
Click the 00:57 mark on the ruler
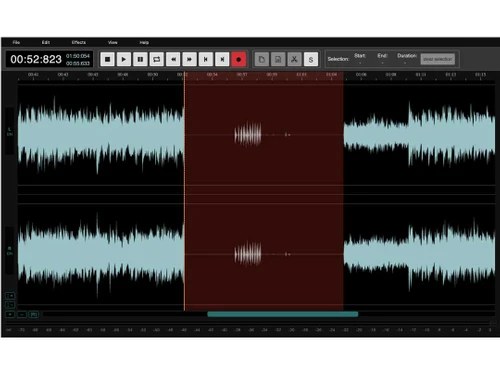click(242, 75)
